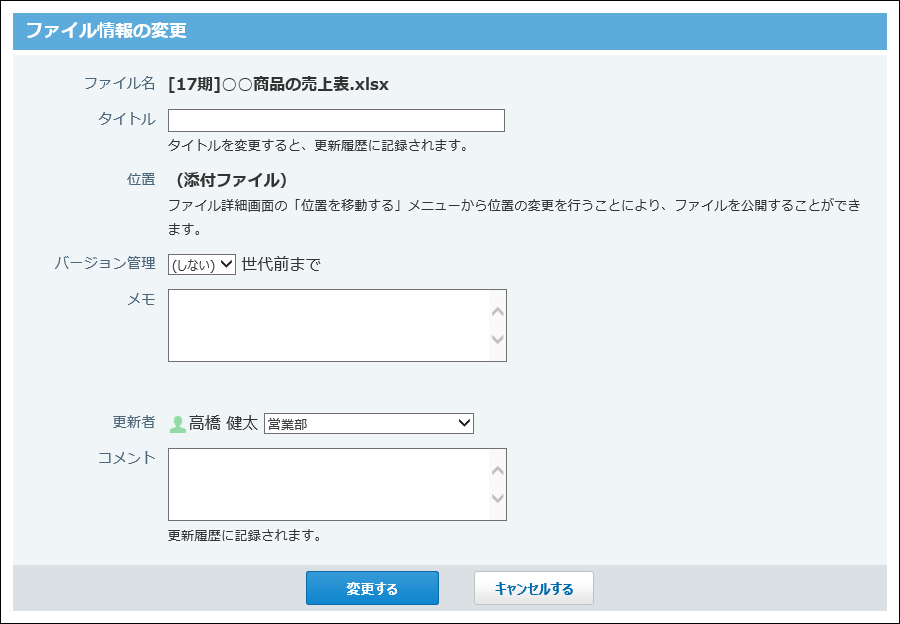Click the (添付ファイル) location text
Image resolution: width=900 pixels, height=624 pixels.
pyautogui.click(x=232, y=180)
